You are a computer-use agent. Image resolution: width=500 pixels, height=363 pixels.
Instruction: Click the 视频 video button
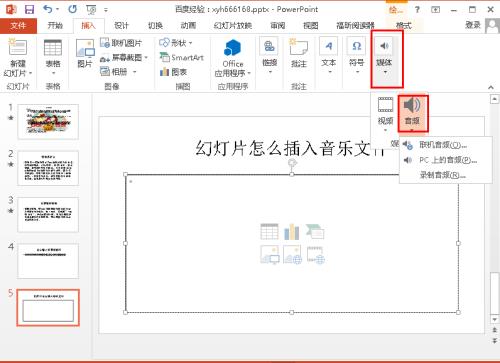pos(385,113)
